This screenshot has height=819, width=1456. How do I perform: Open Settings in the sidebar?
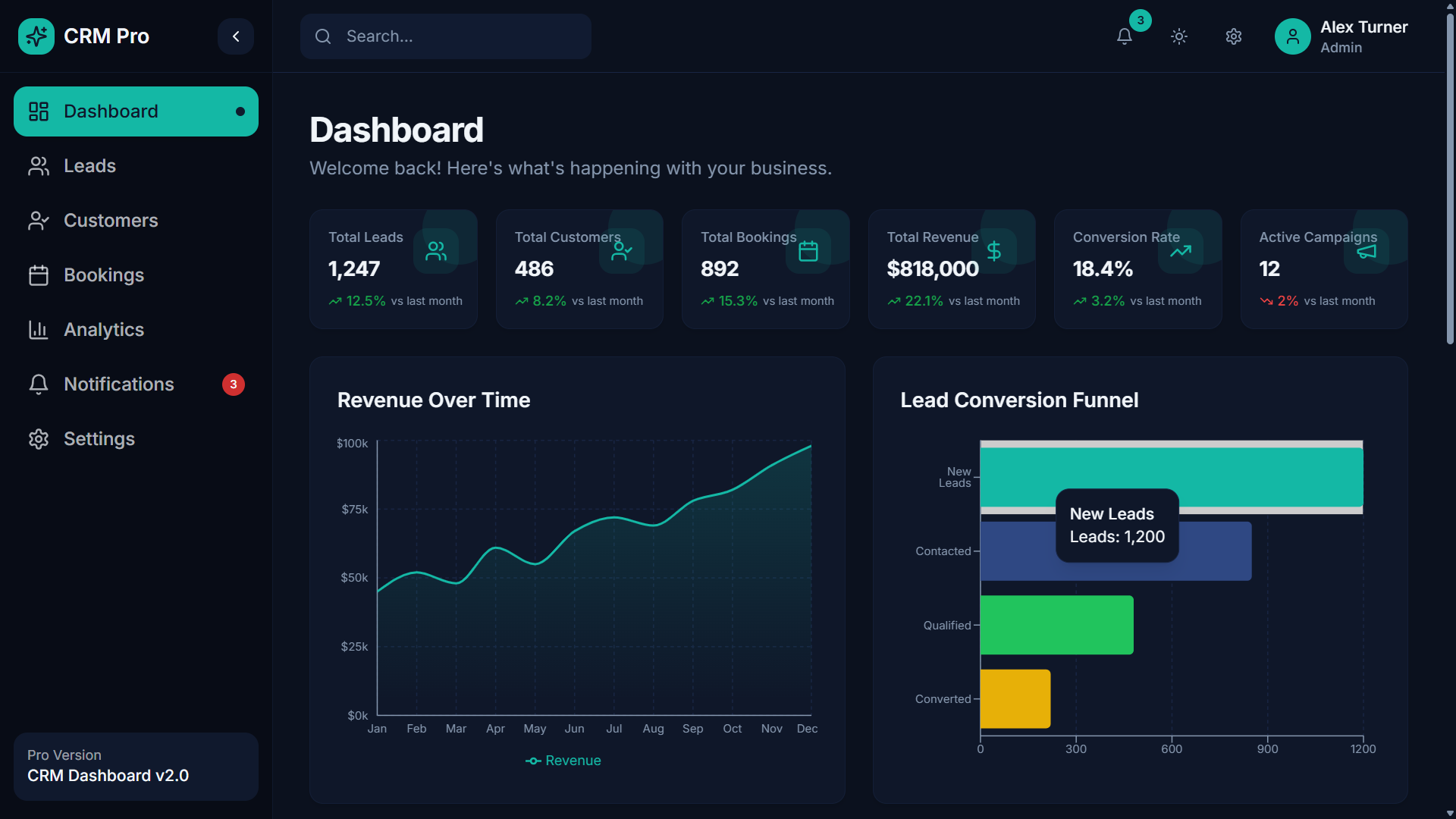click(136, 439)
